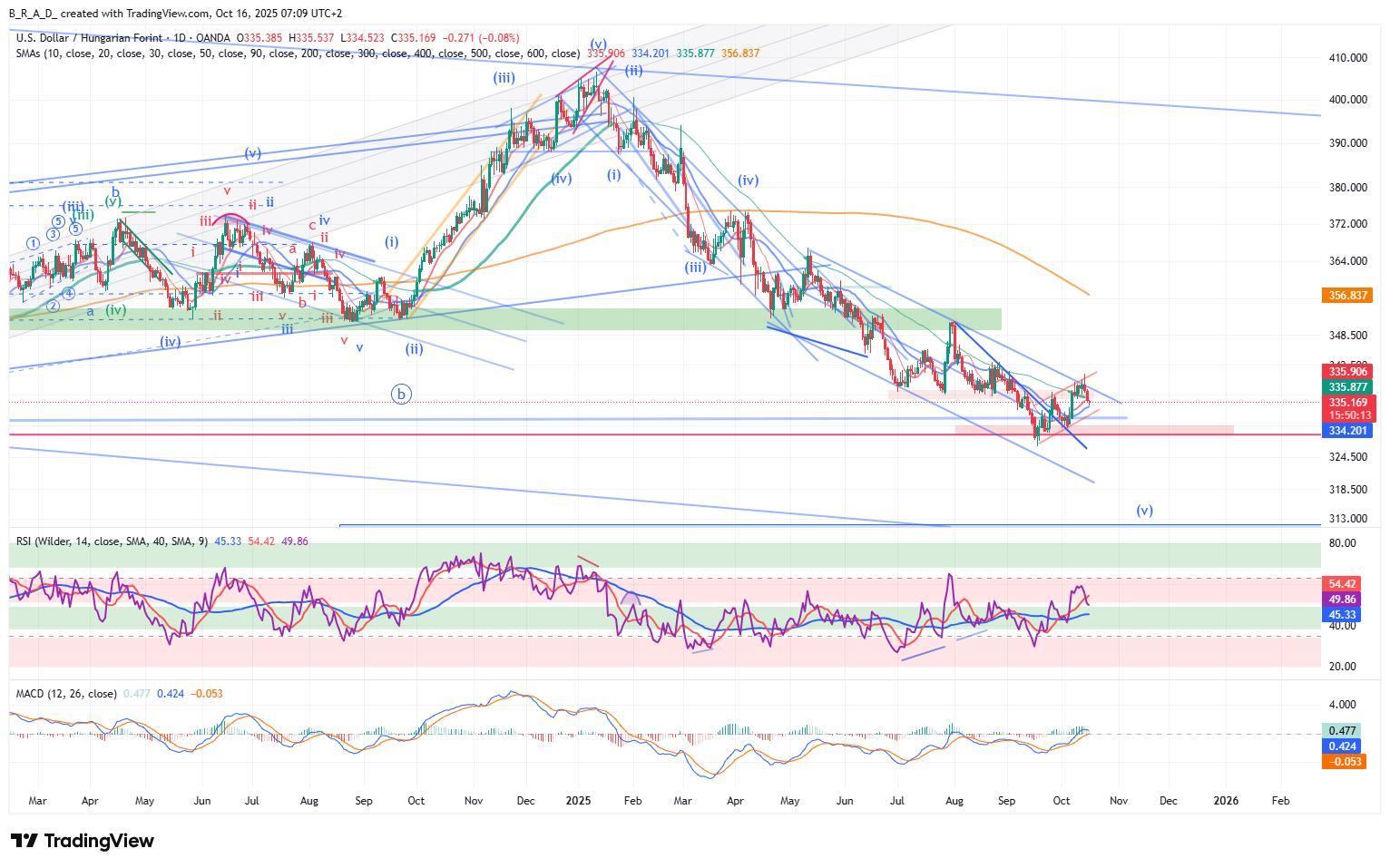Click the blue 45.33 RSI value tag
The width and height of the screenshot is (1390, 868).
click(x=1342, y=615)
